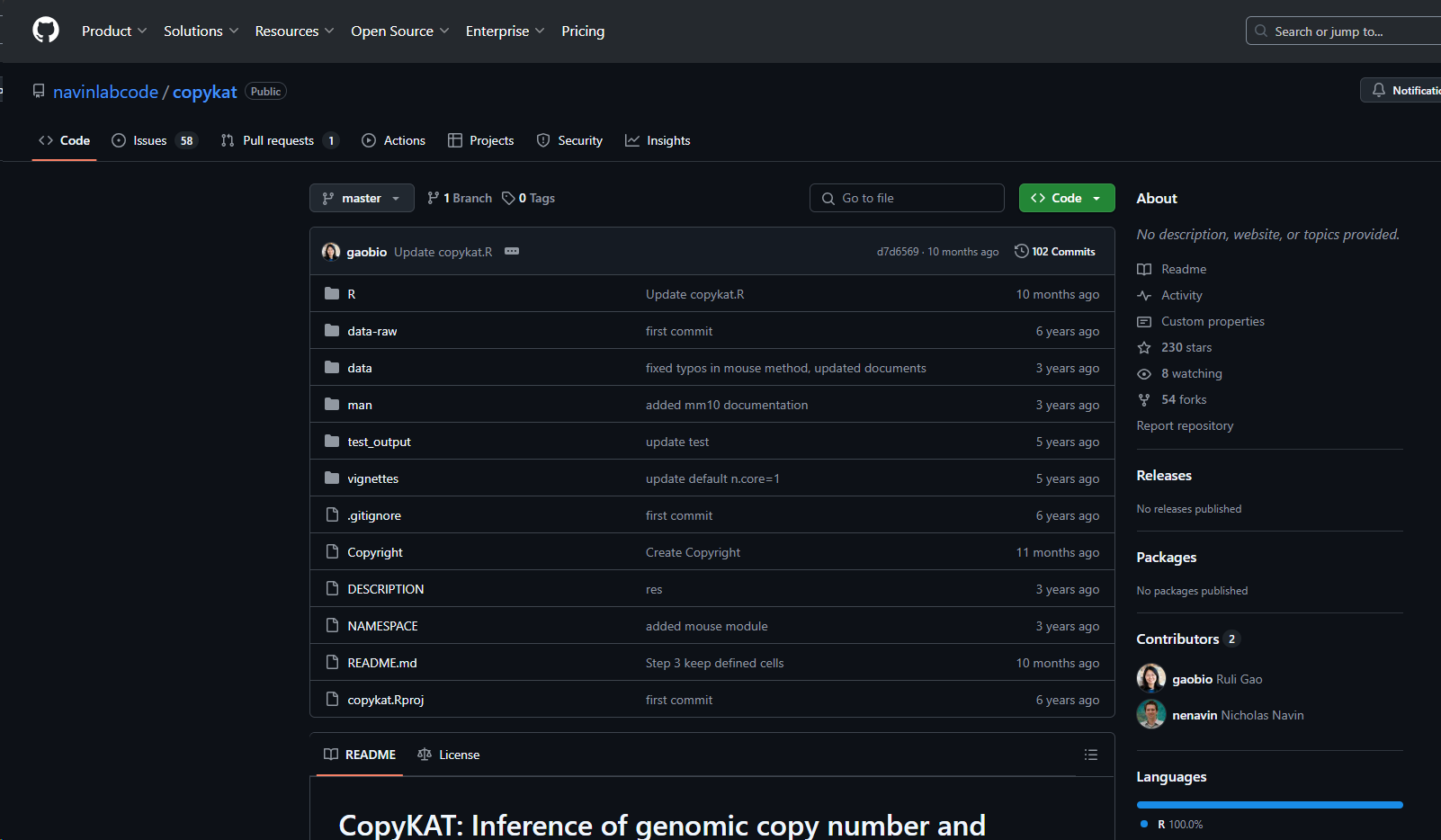The height and width of the screenshot is (840, 1441).
Task: Click the GitHub Octocat logo
Action: coord(46,30)
